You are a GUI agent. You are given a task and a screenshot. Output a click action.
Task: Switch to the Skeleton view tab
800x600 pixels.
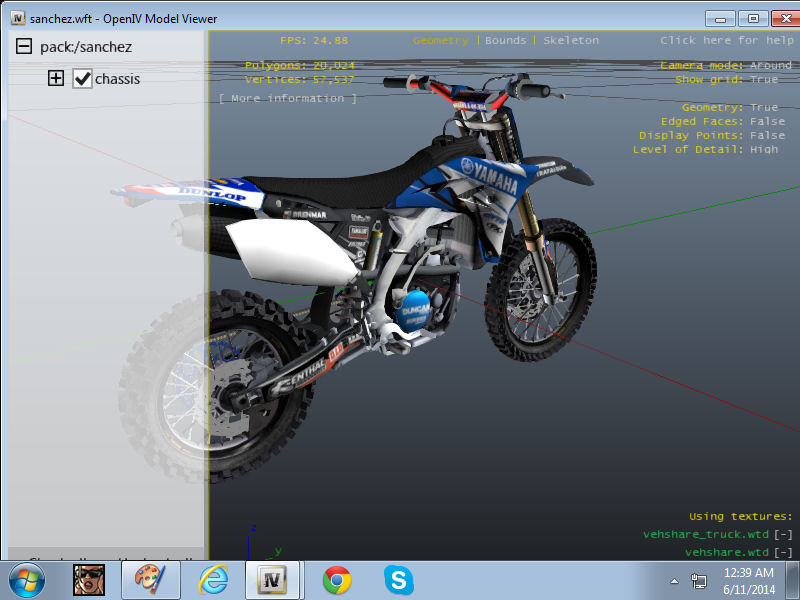(571, 40)
